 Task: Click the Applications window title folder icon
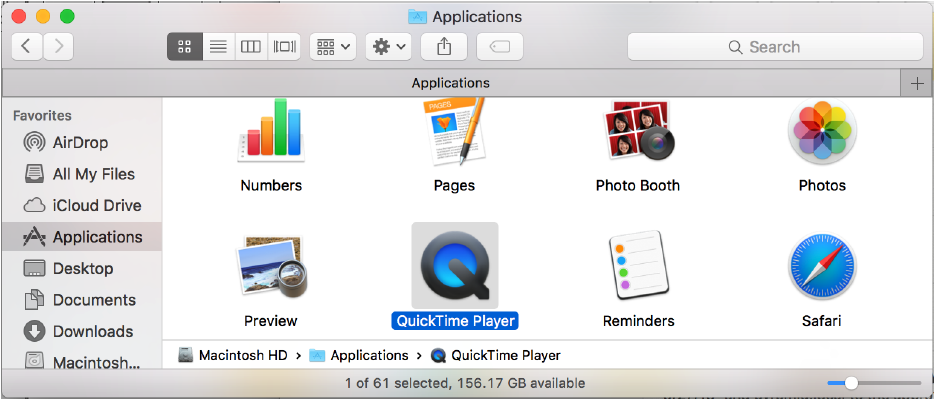tap(418, 17)
